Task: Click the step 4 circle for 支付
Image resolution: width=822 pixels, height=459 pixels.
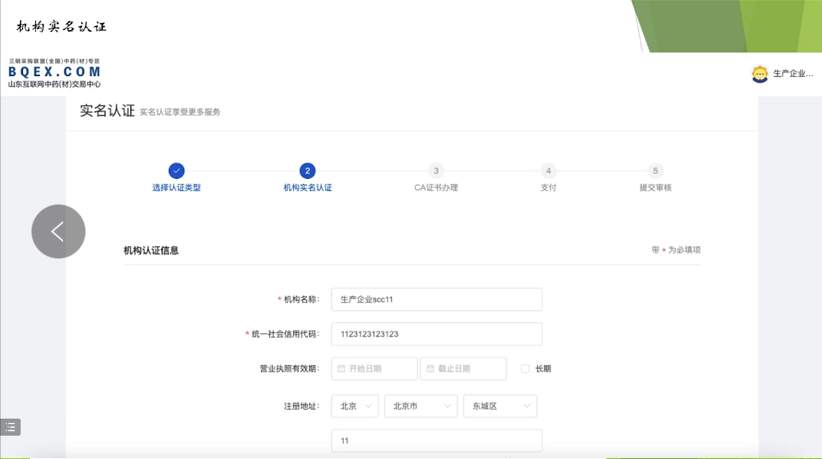Action: pos(548,171)
